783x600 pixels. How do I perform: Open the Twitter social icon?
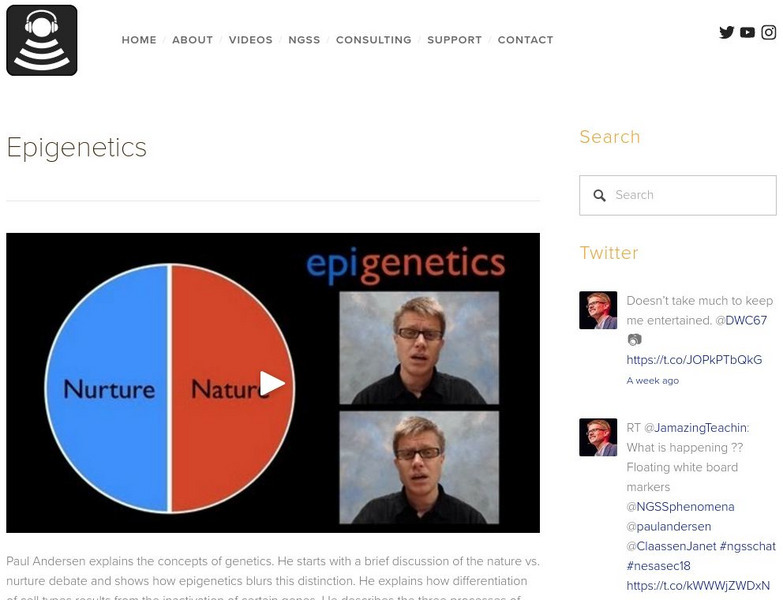pos(727,32)
